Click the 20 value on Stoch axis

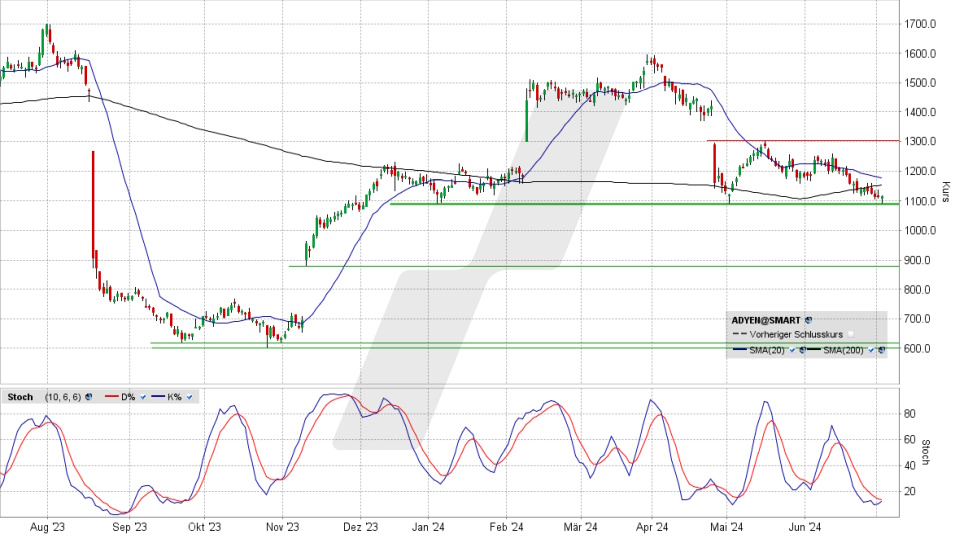click(x=910, y=491)
